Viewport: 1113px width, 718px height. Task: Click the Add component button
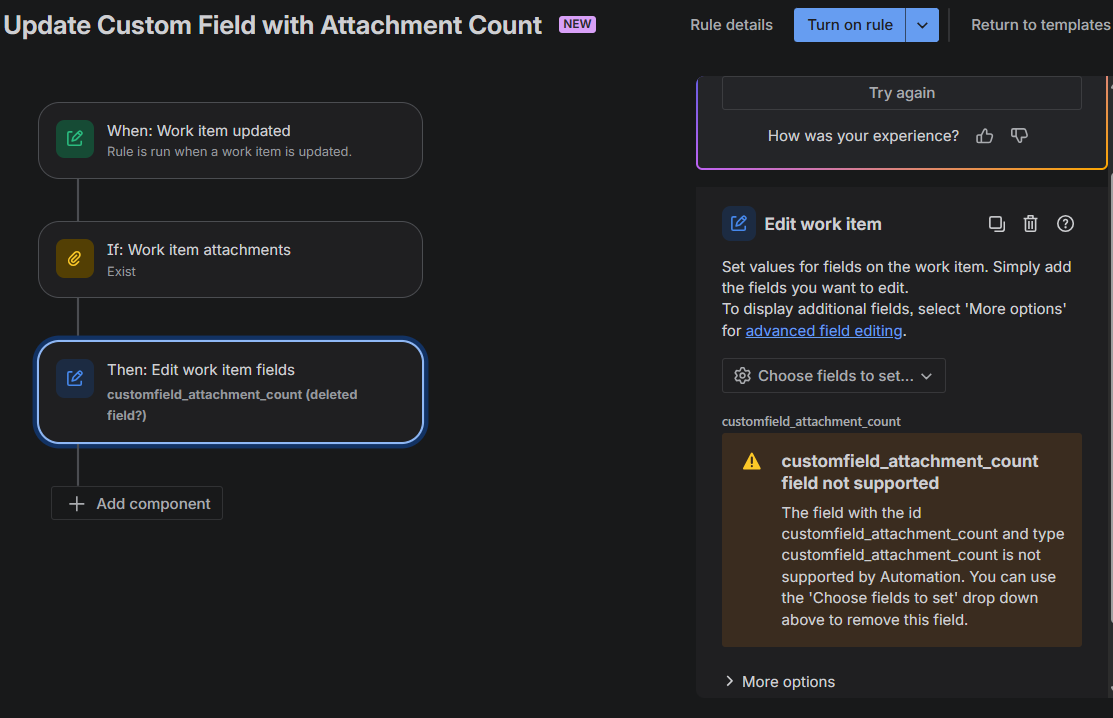pyautogui.click(x=137, y=503)
